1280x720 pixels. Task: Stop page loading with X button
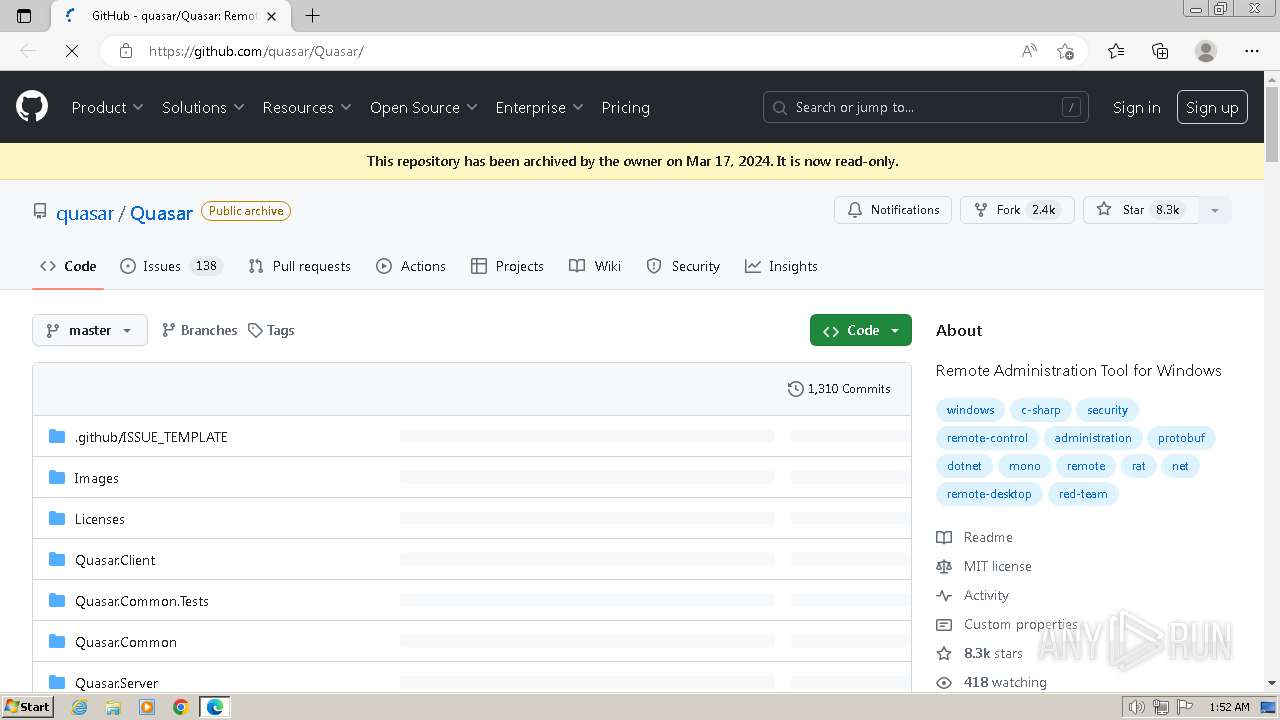[72, 51]
